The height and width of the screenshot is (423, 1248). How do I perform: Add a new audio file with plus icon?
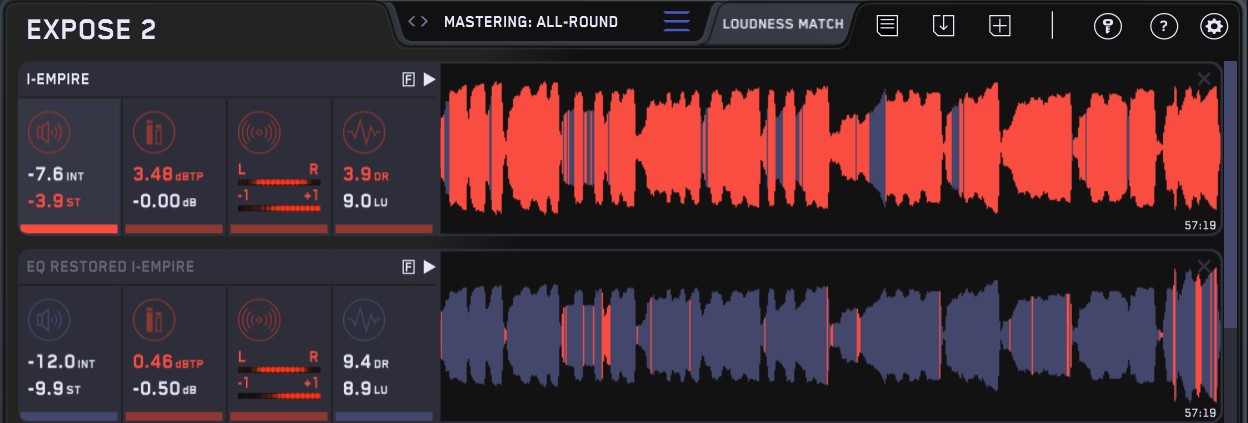coord(1000,27)
